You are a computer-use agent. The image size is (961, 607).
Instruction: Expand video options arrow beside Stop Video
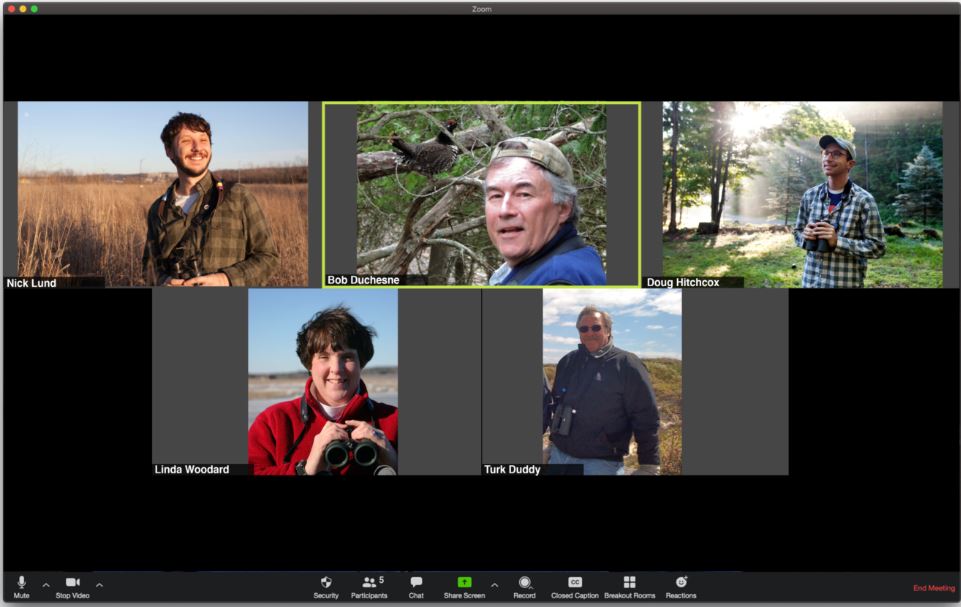coord(99,584)
